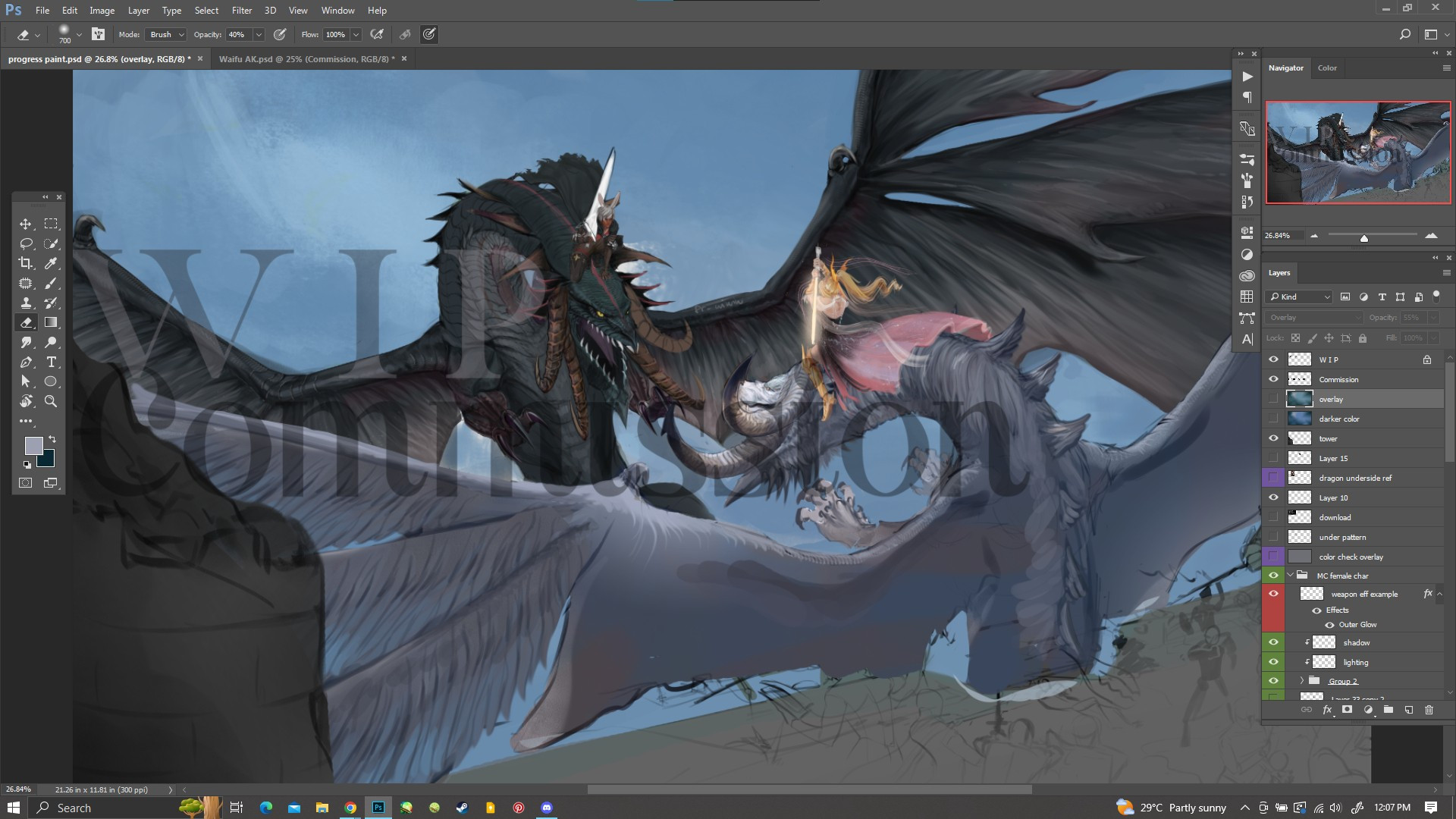Select the Clone Stamp tool
1456x819 pixels.
click(x=26, y=303)
